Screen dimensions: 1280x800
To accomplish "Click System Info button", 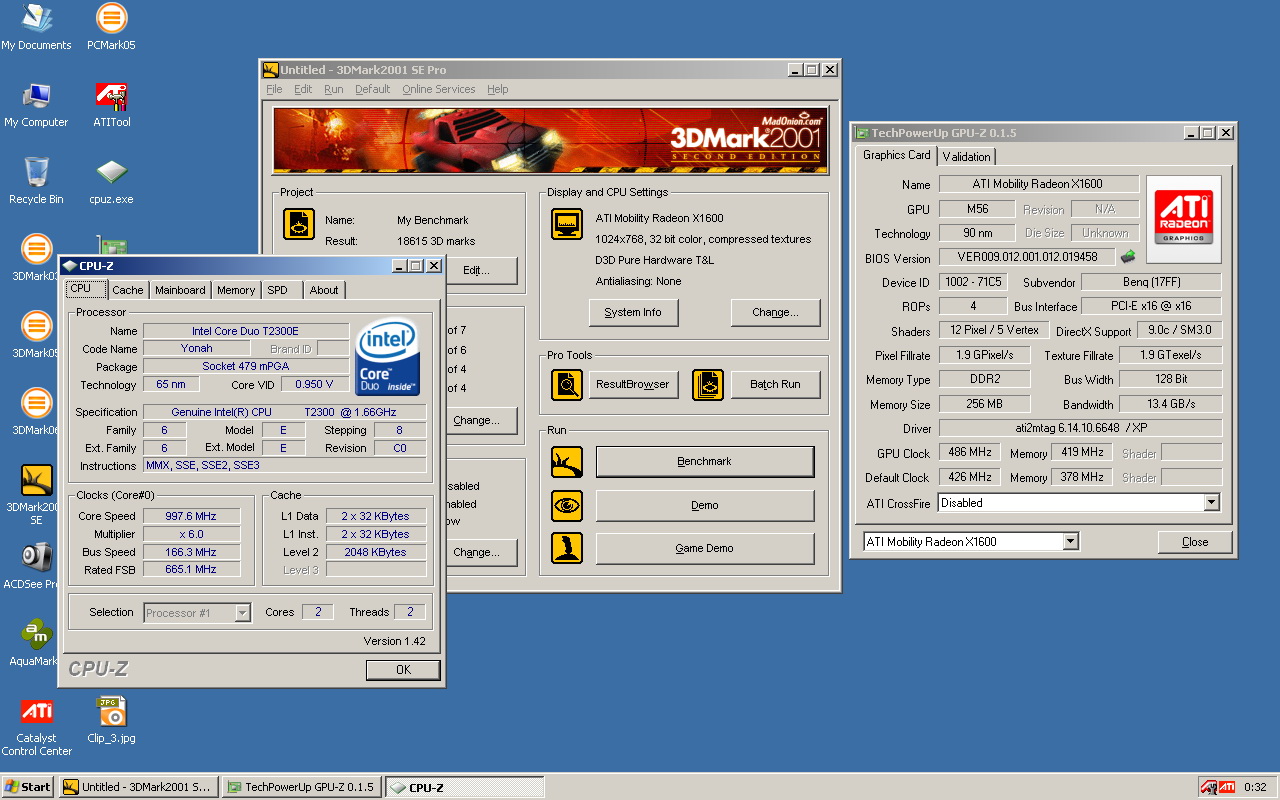I will (x=633, y=312).
